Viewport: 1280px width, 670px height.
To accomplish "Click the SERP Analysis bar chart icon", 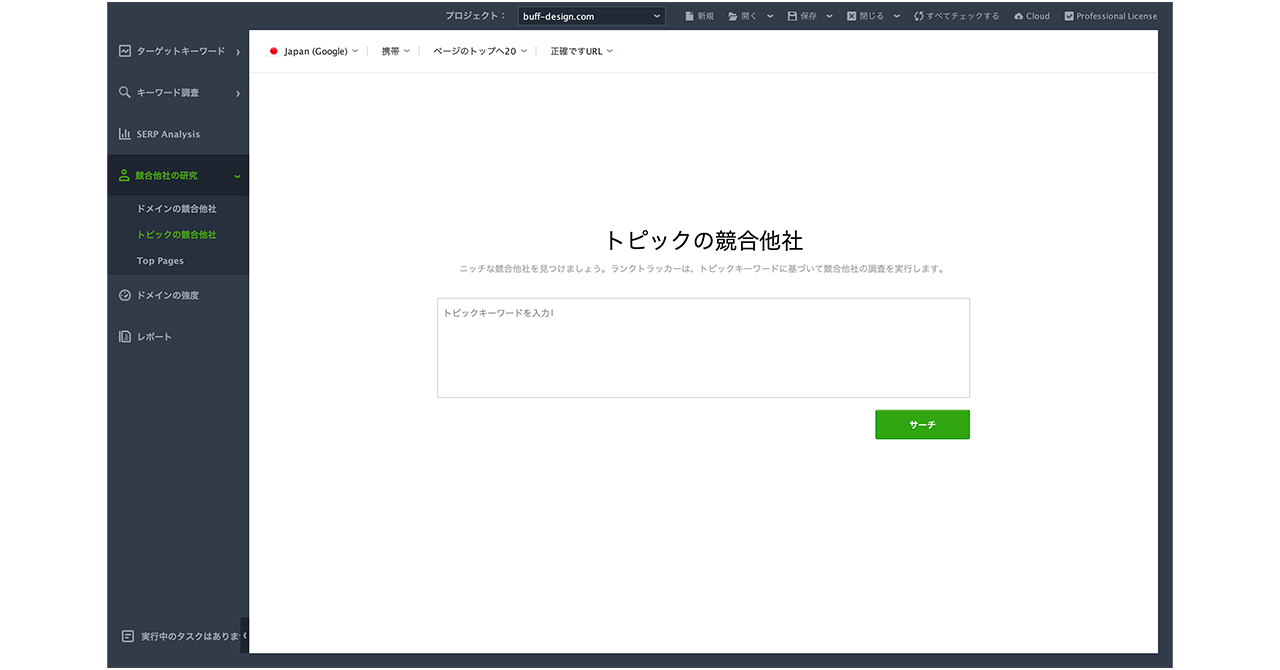I will (125, 134).
